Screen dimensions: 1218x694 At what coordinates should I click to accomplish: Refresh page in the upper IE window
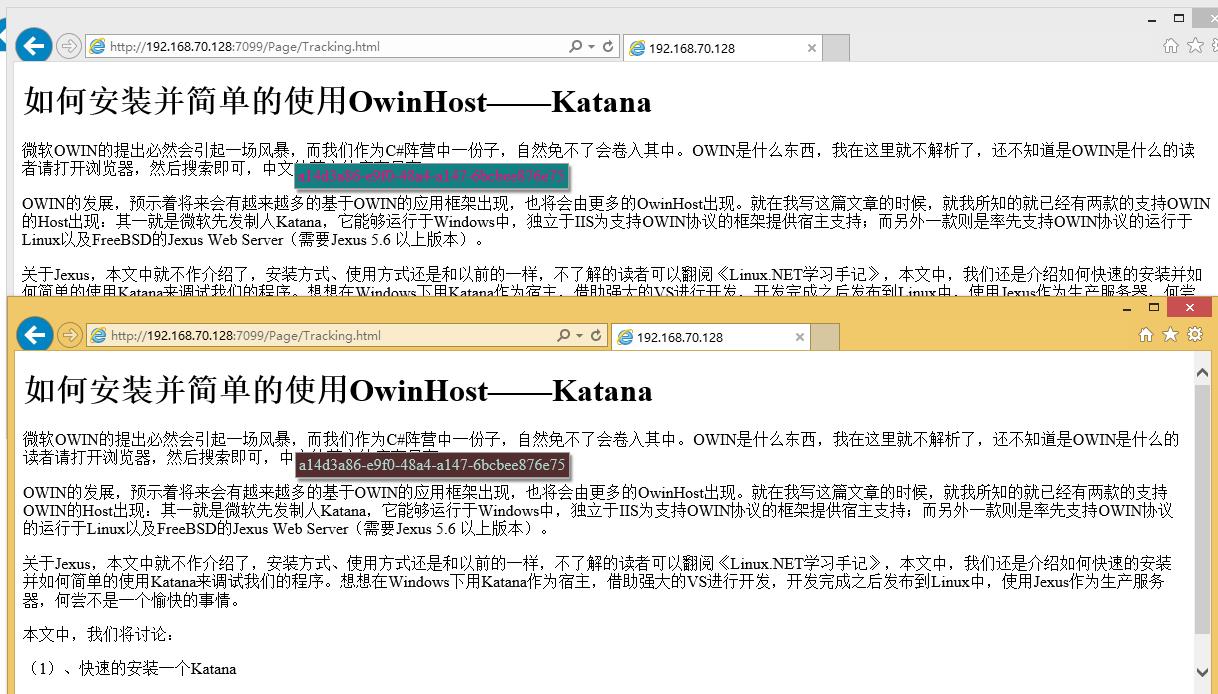tap(608, 46)
